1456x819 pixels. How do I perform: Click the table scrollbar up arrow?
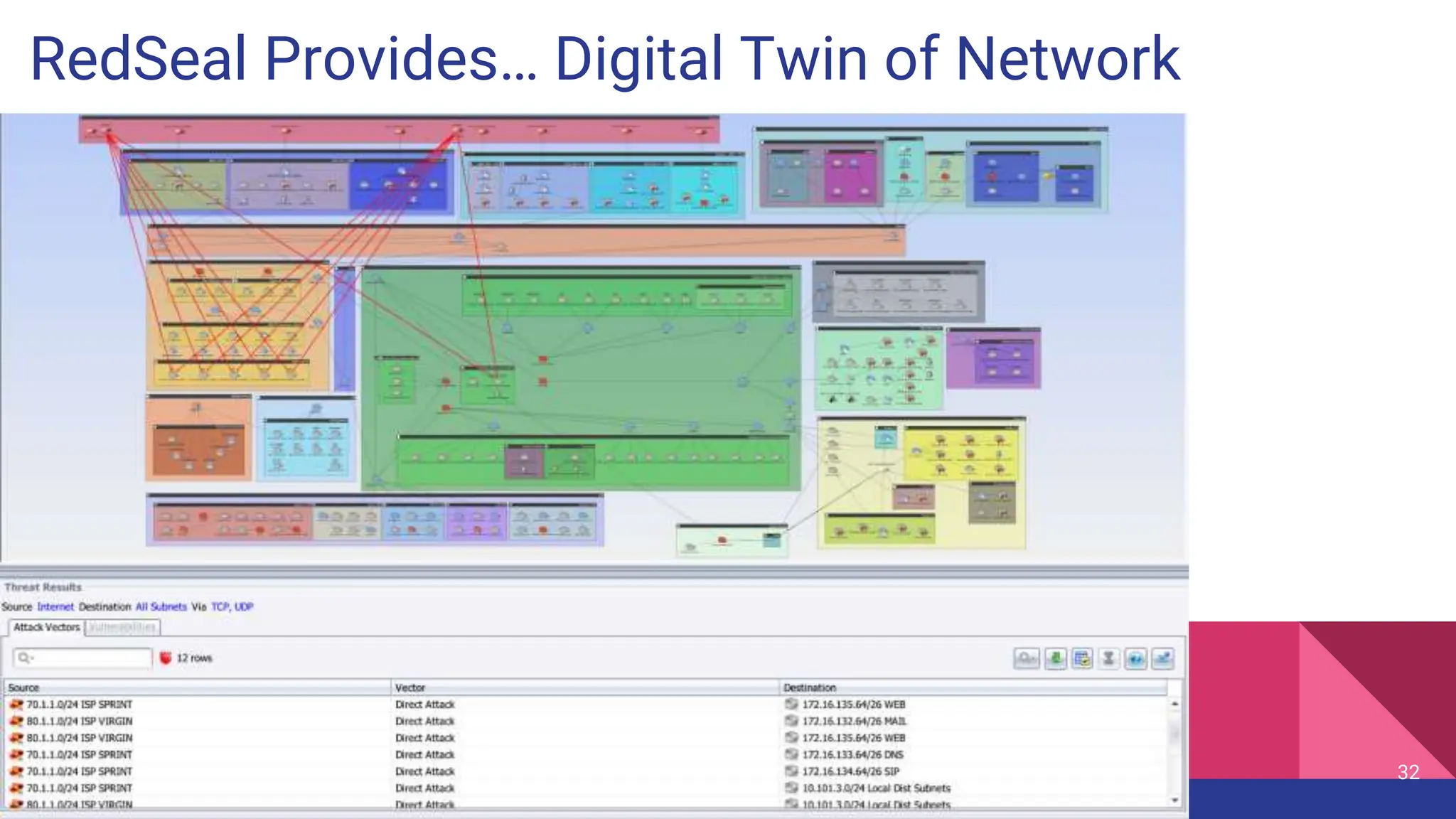pos(1175,703)
